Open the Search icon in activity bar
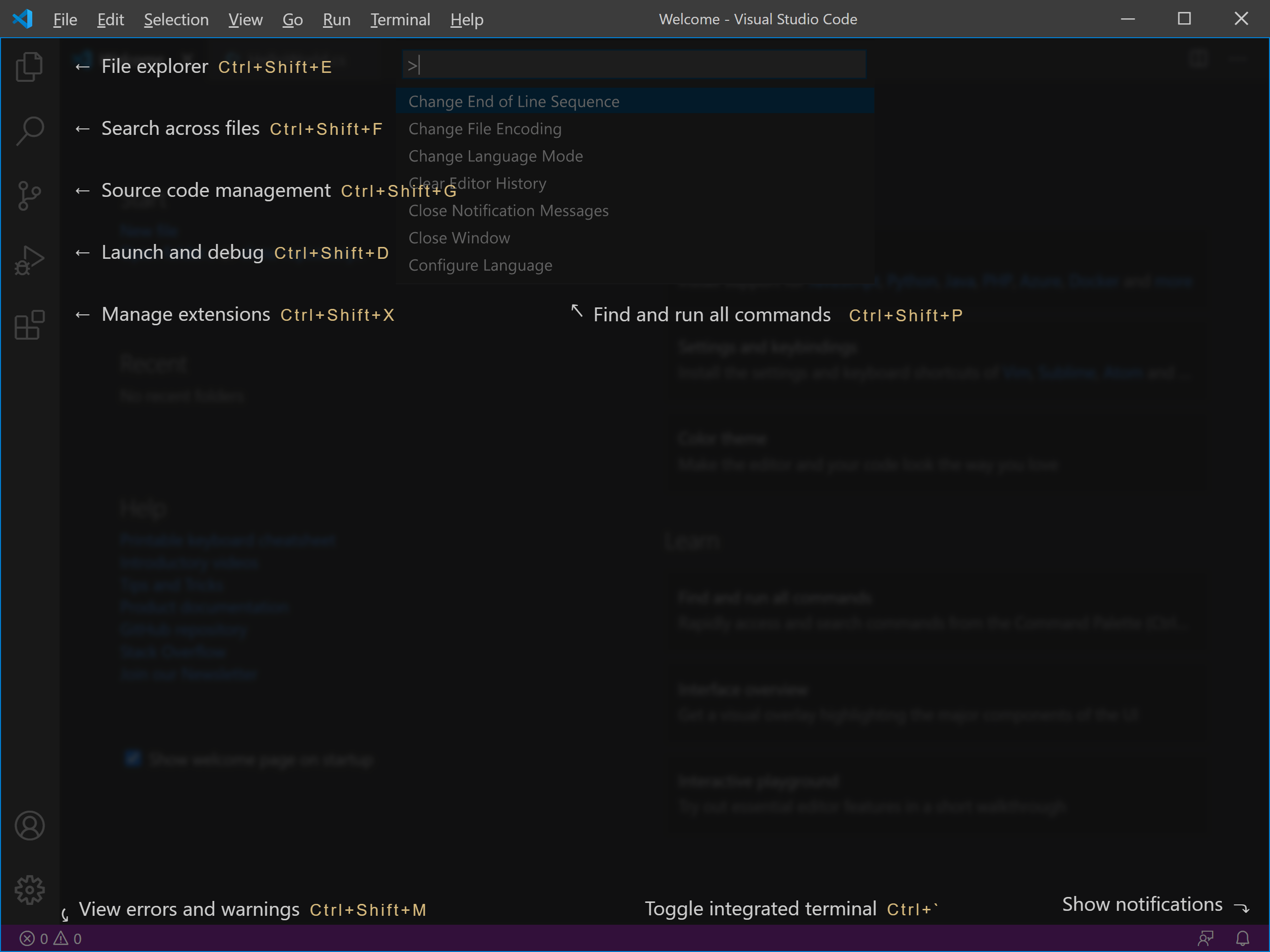This screenshot has height=952, width=1270. 29,131
